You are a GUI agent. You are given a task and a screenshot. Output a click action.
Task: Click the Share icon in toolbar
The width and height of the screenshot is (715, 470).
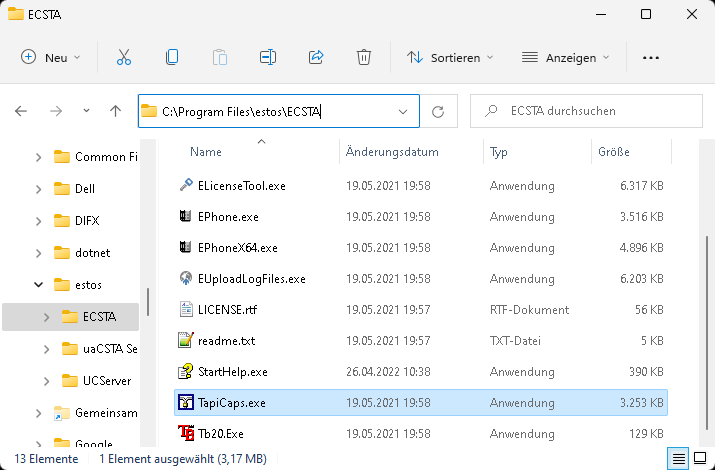tap(316, 58)
